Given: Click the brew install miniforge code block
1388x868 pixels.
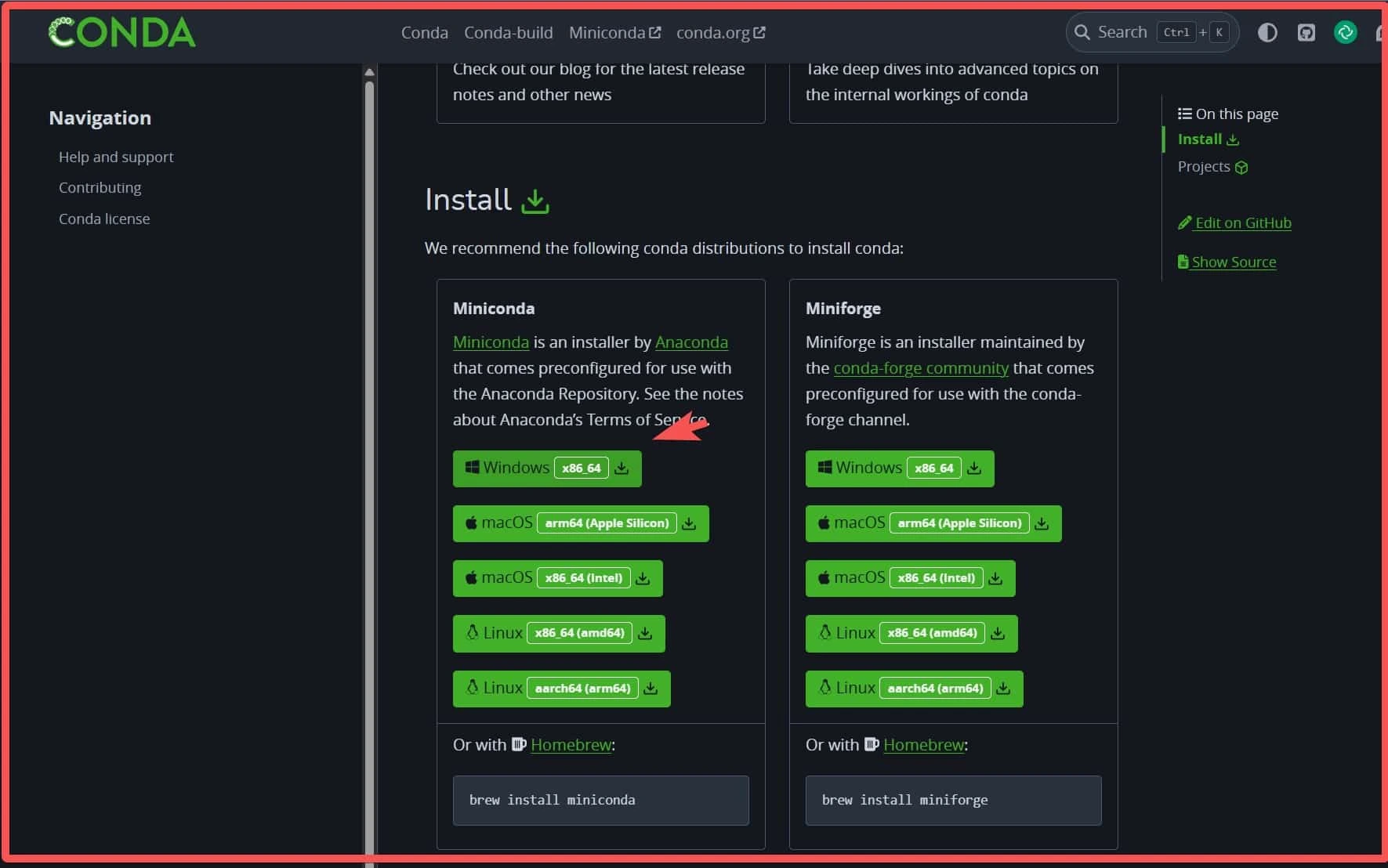Looking at the screenshot, I should (953, 800).
